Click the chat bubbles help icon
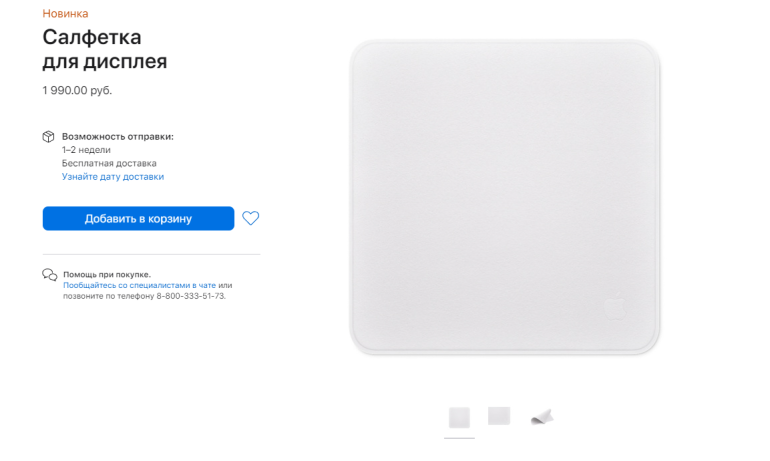 coord(50,275)
